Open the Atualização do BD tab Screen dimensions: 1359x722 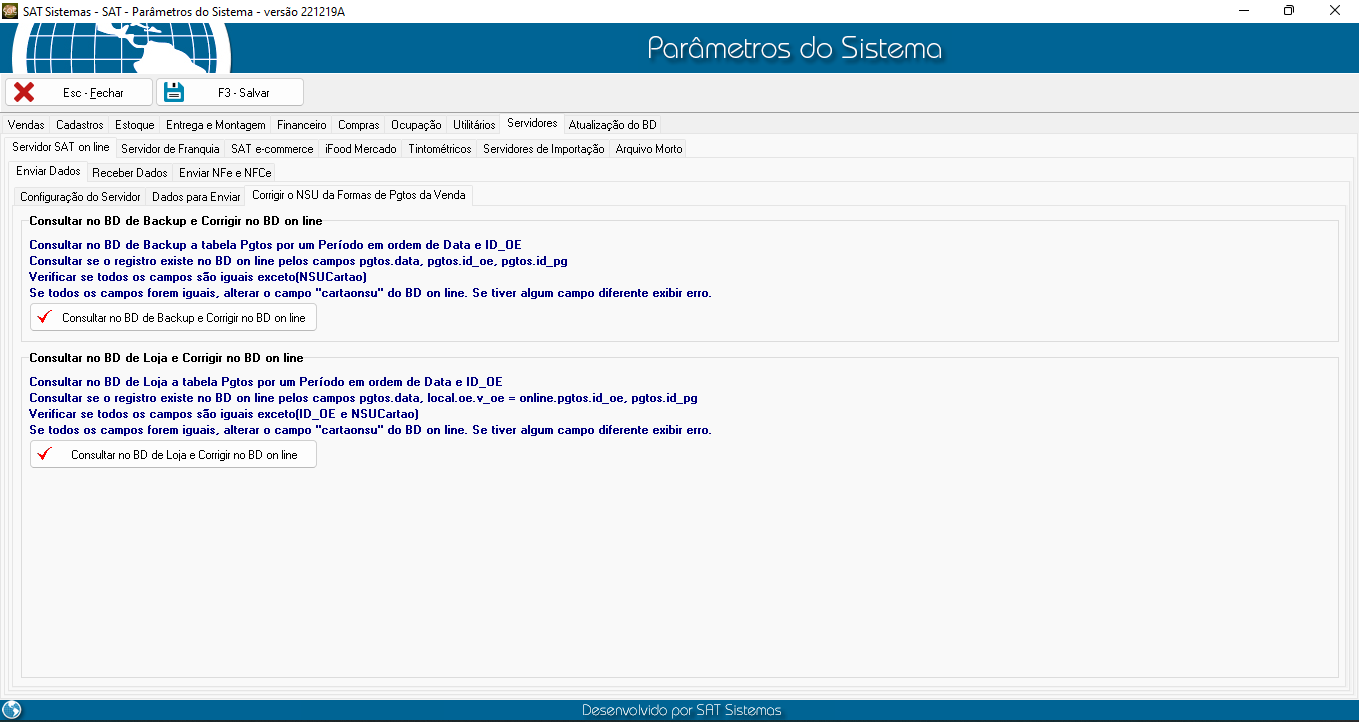pyautogui.click(x=612, y=125)
